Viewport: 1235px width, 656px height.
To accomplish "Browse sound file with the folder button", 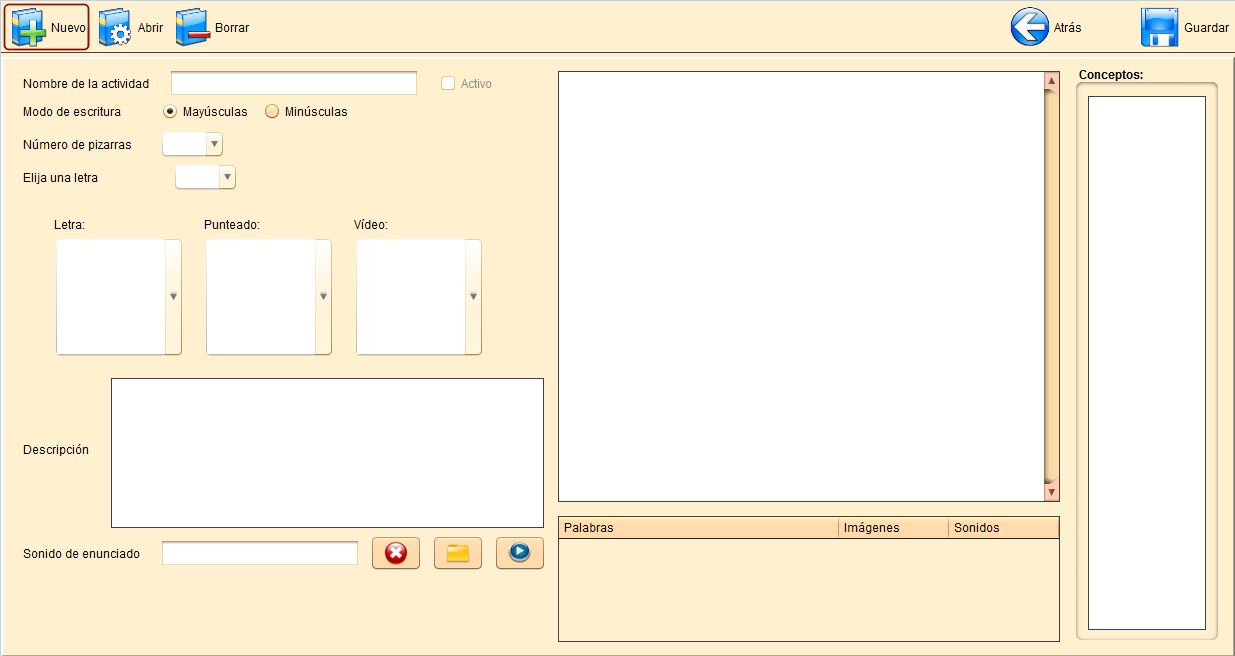I will click(x=458, y=553).
